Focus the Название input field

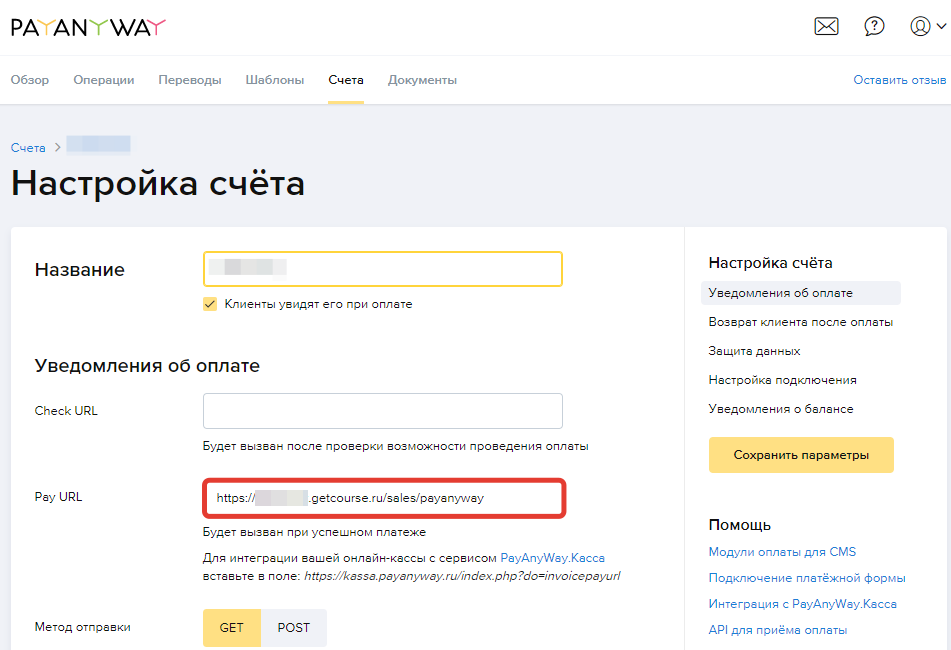point(383,269)
